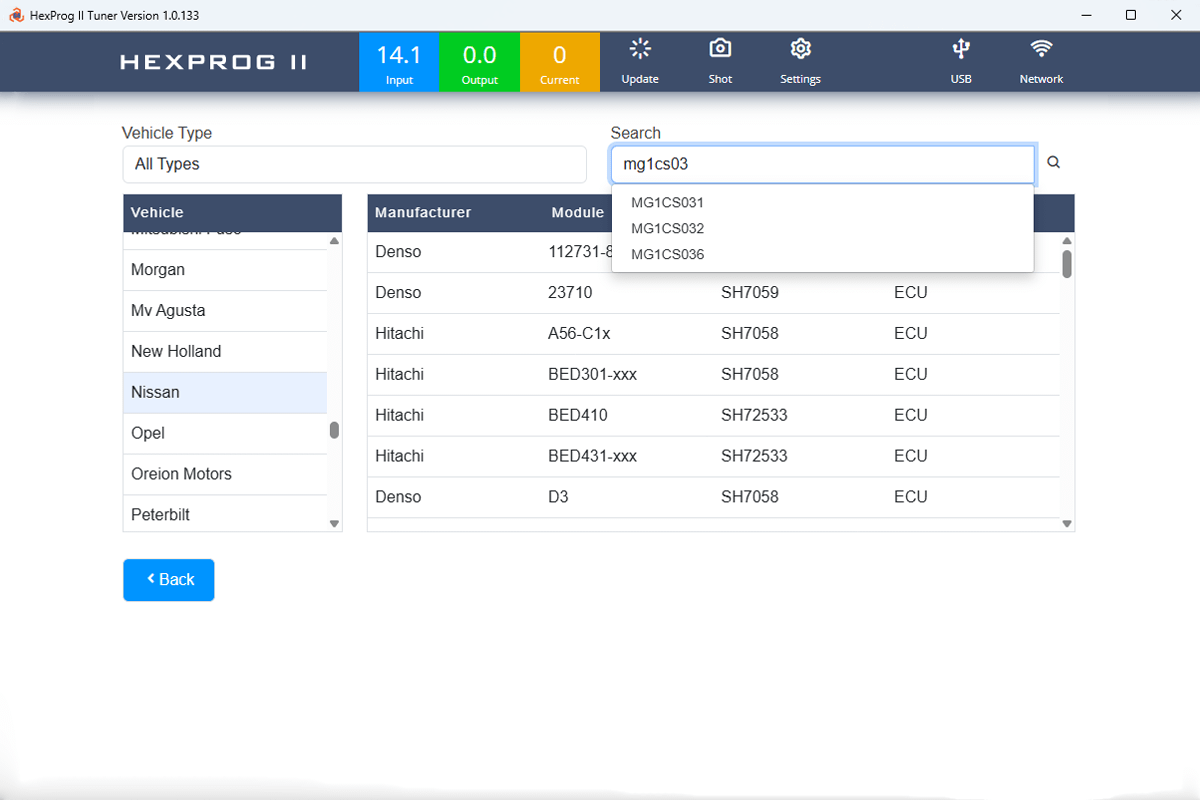Select the USB connection icon
The image size is (1200, 800).
point(961,49)
